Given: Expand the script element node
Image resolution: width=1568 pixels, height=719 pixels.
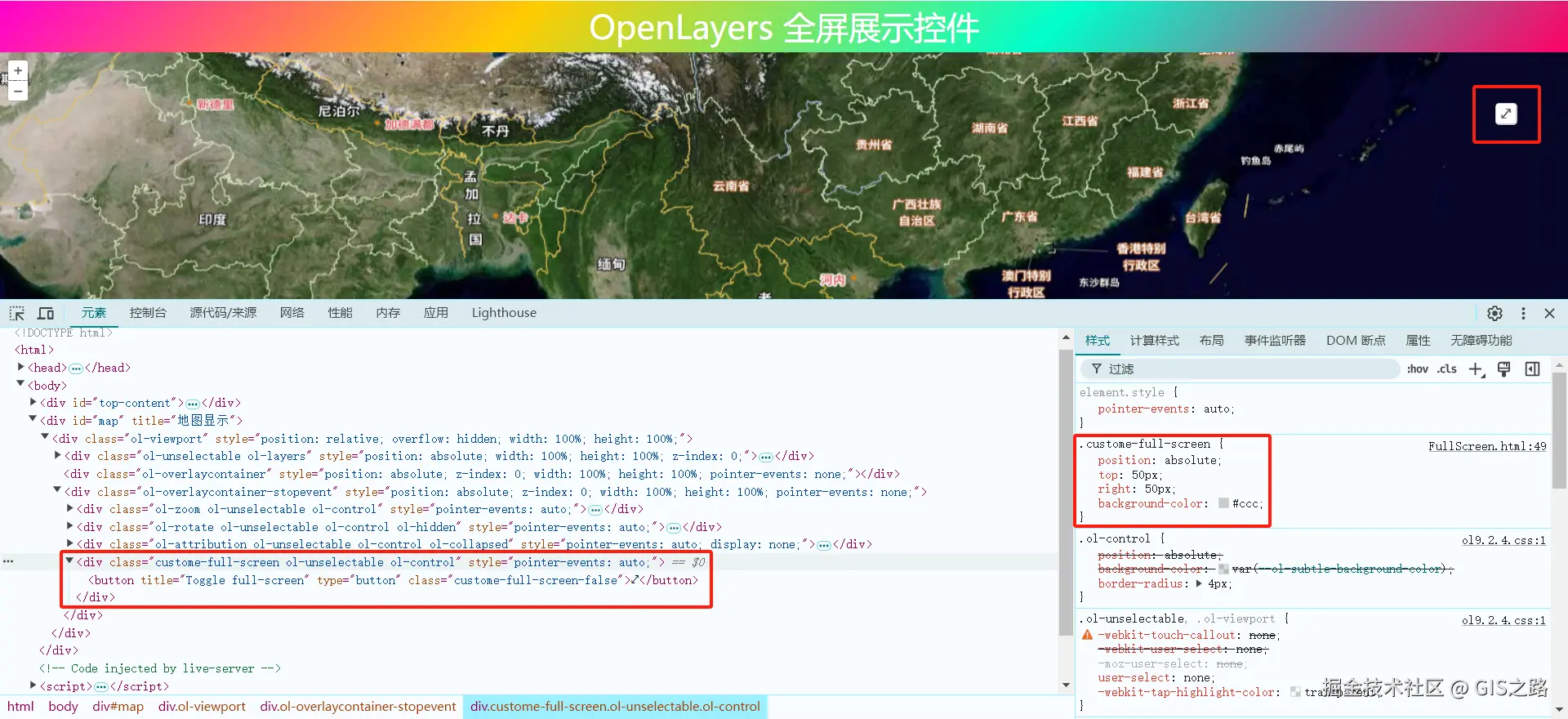Looking at the screenshot, I should coord(33,686).
